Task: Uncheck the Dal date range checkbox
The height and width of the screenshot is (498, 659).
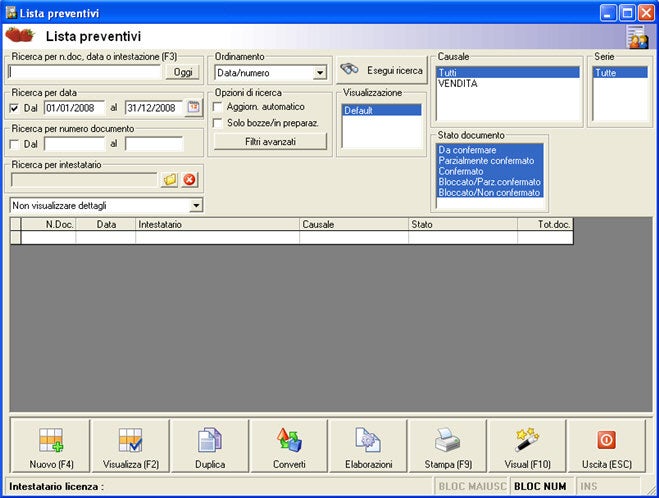Action: coord(14,108)
